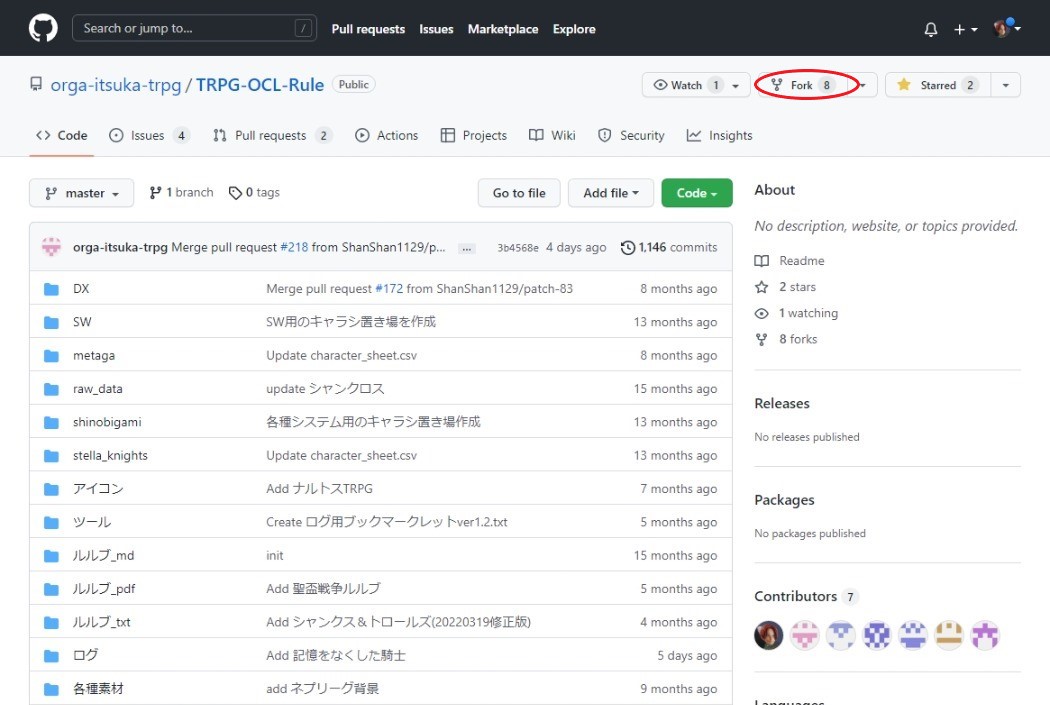
Task: Click the metaga folder icon
Action: tap(51, 356)
